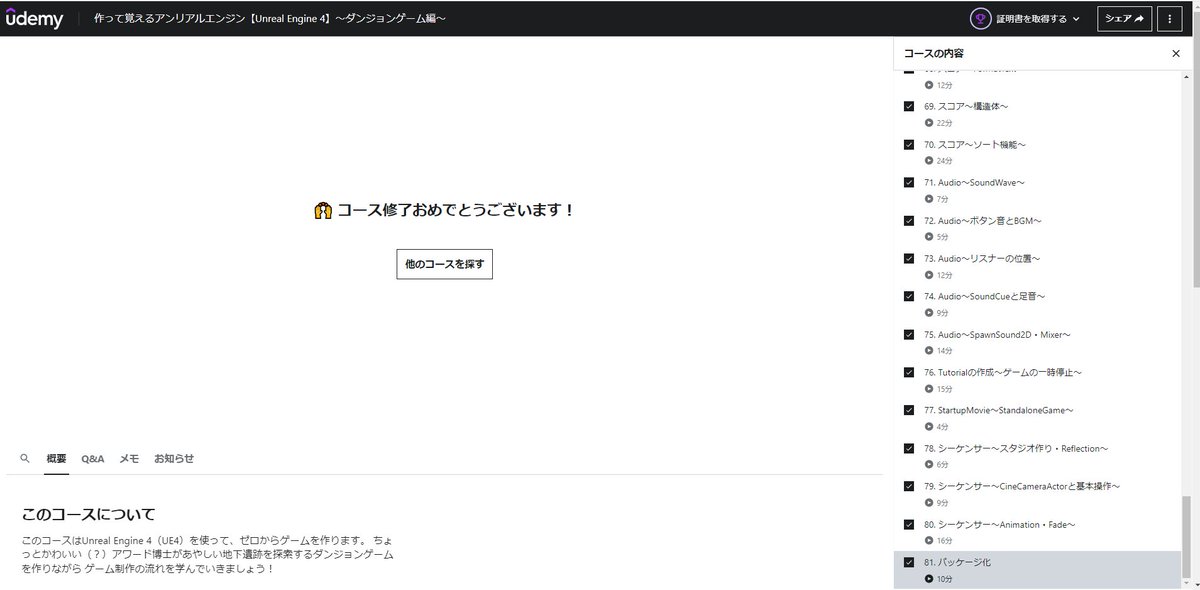Click video play icon under lecture 81
Image resolution: width=1200 pixels, height=590 pixels.
929,579
